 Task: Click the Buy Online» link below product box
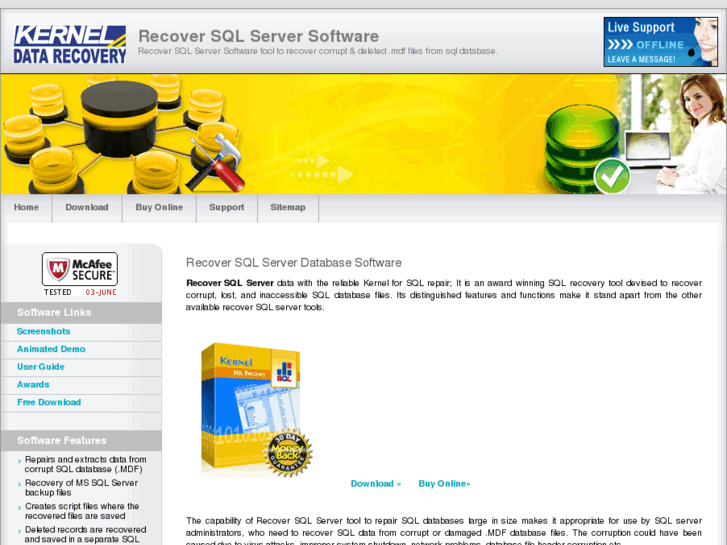tap(444, 484)
